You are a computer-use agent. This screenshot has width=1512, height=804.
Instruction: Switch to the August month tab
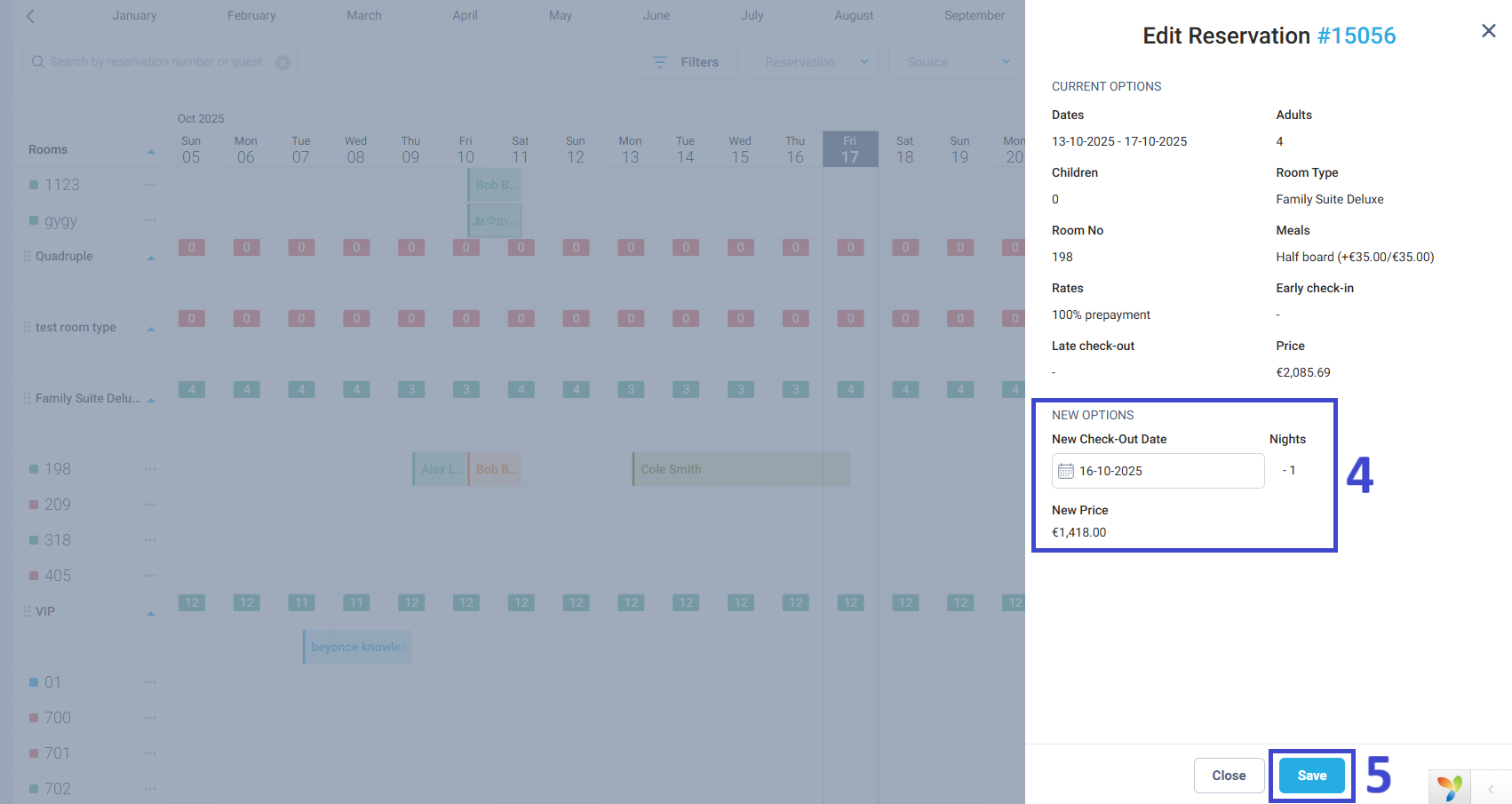(x=853, y=16)
